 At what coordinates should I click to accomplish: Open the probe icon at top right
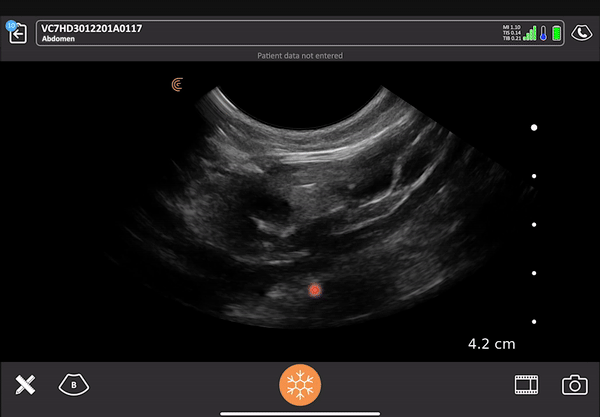tap(581, 34)
